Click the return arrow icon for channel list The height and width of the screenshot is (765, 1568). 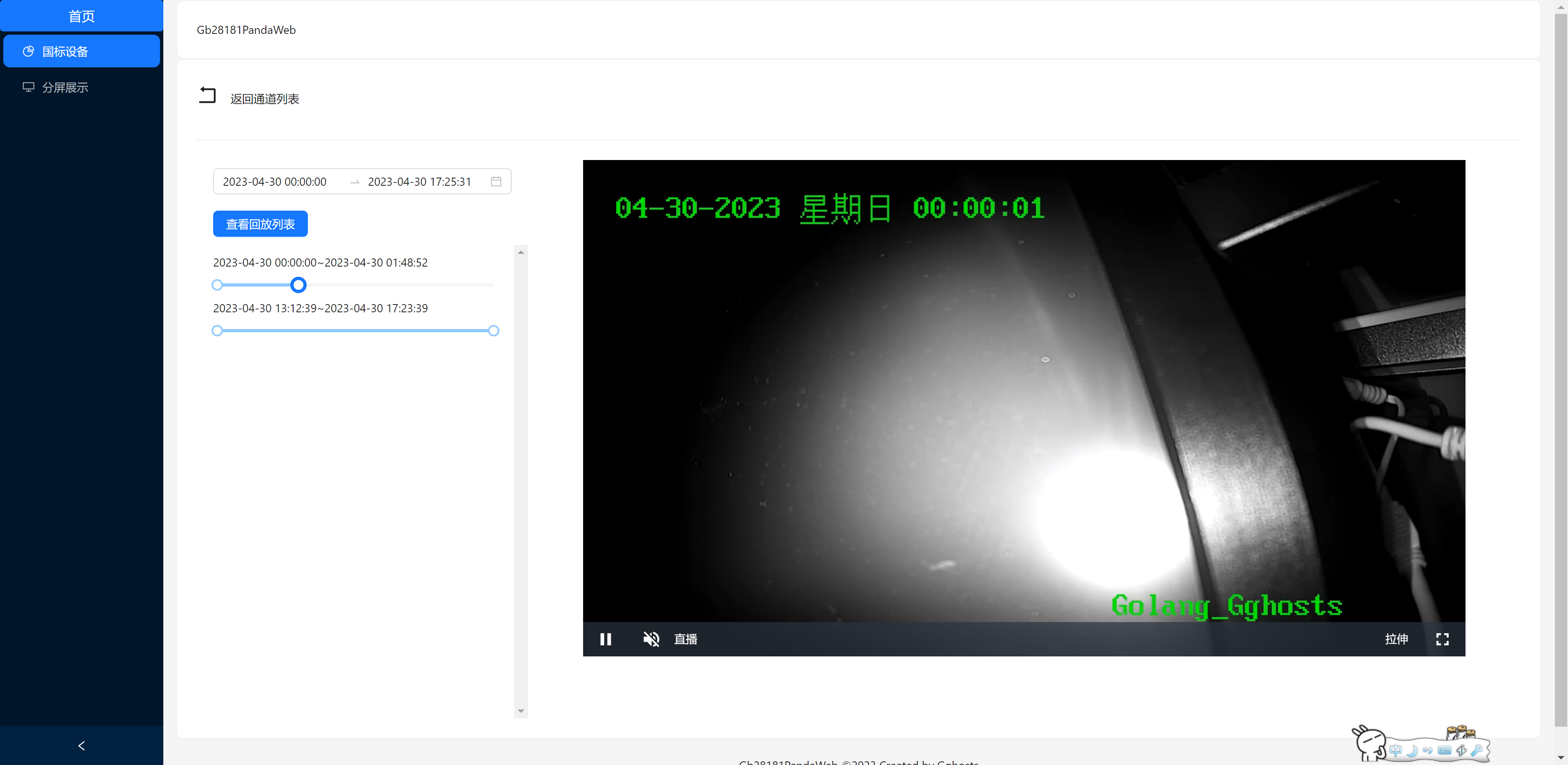(207, 96)
